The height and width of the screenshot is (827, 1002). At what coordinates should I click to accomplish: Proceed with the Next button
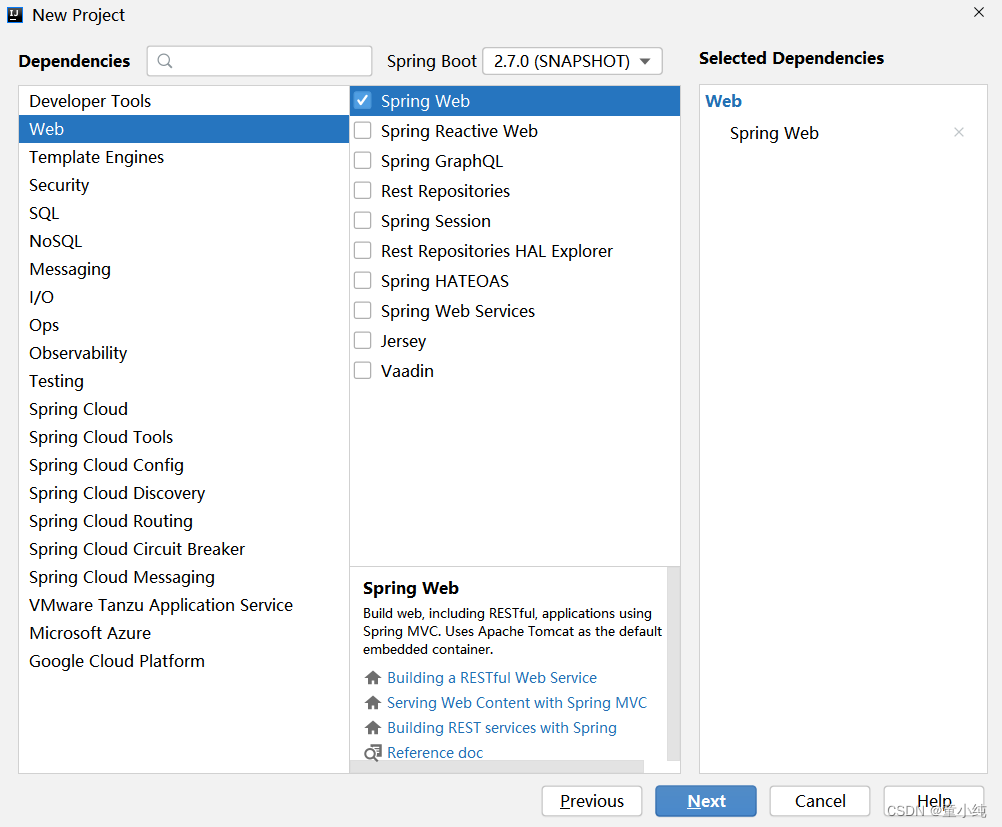coord(705,801)
